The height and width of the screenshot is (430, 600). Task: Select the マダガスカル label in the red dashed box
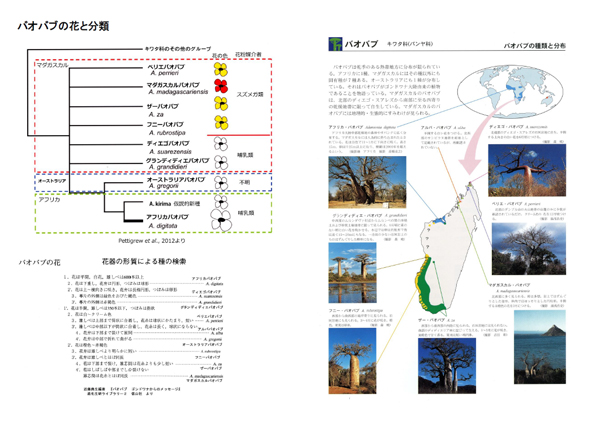pyautogui.click(x=52, y=65)
